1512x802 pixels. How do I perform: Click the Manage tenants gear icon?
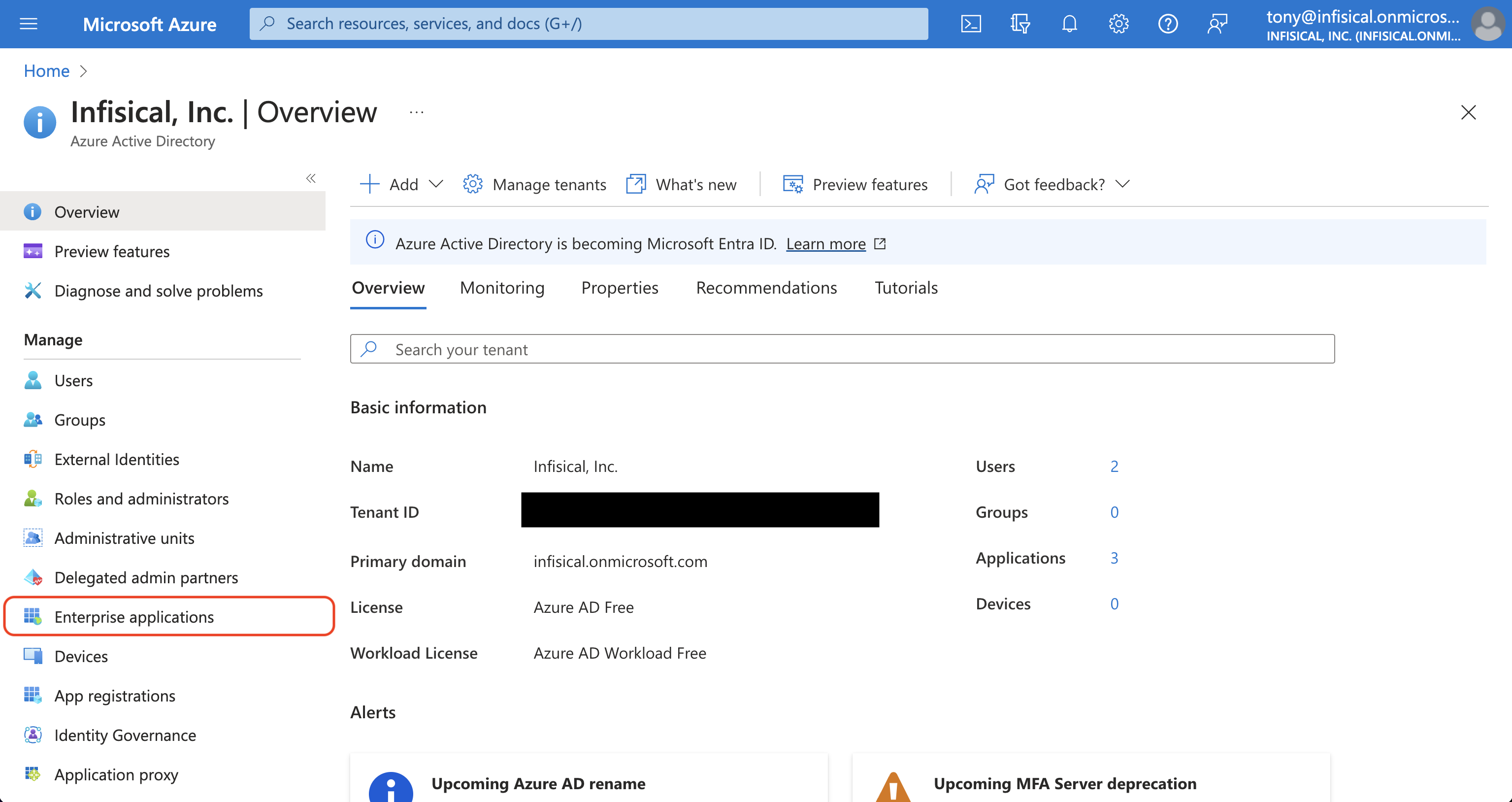(x=472, y=184)
